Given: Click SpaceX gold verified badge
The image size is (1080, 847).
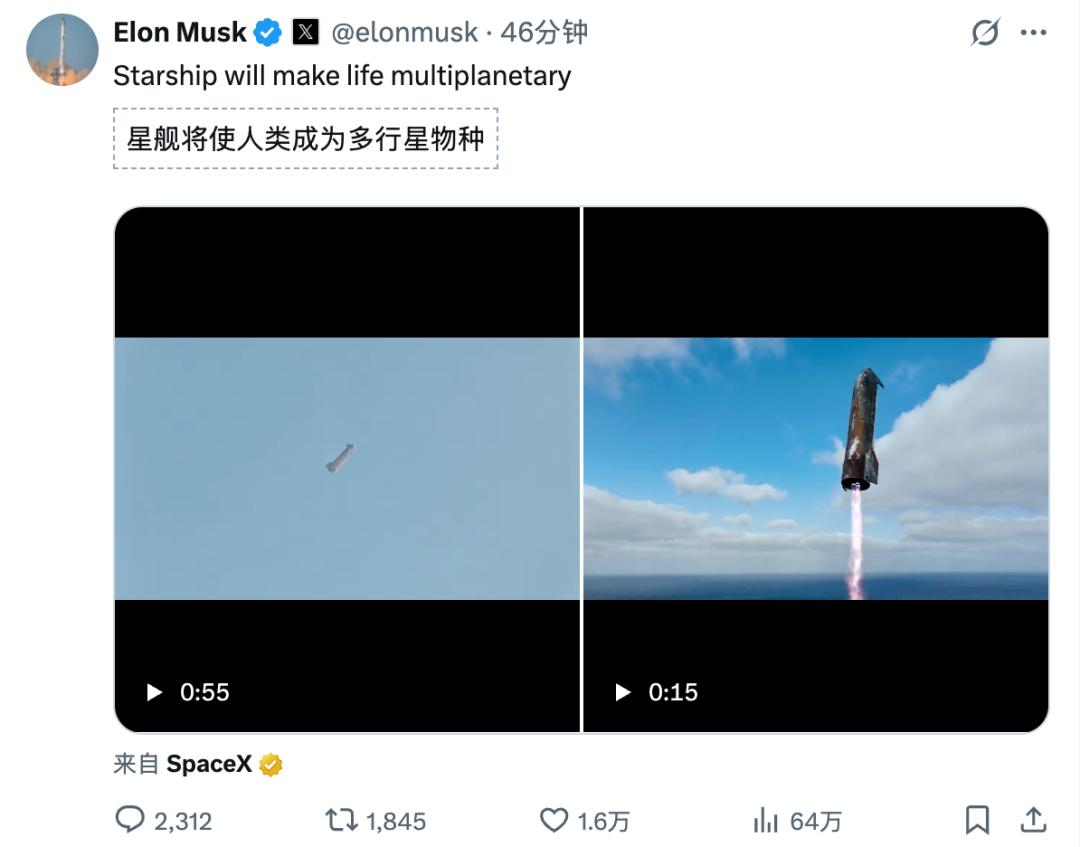Looking at the screenshot, I should pos(271,765).
